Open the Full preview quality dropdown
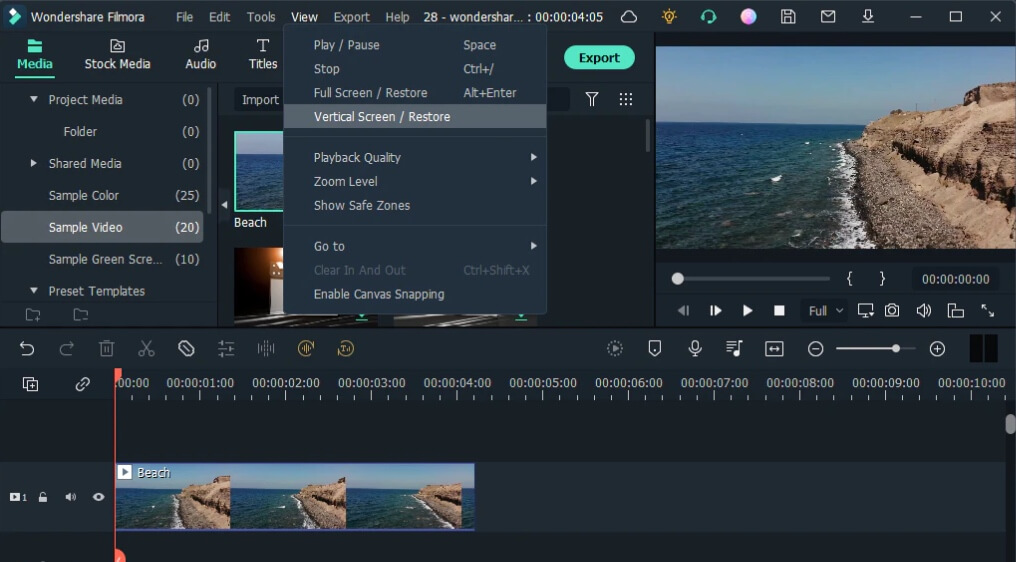This screenshot has height=562, width=1016. 825,311
